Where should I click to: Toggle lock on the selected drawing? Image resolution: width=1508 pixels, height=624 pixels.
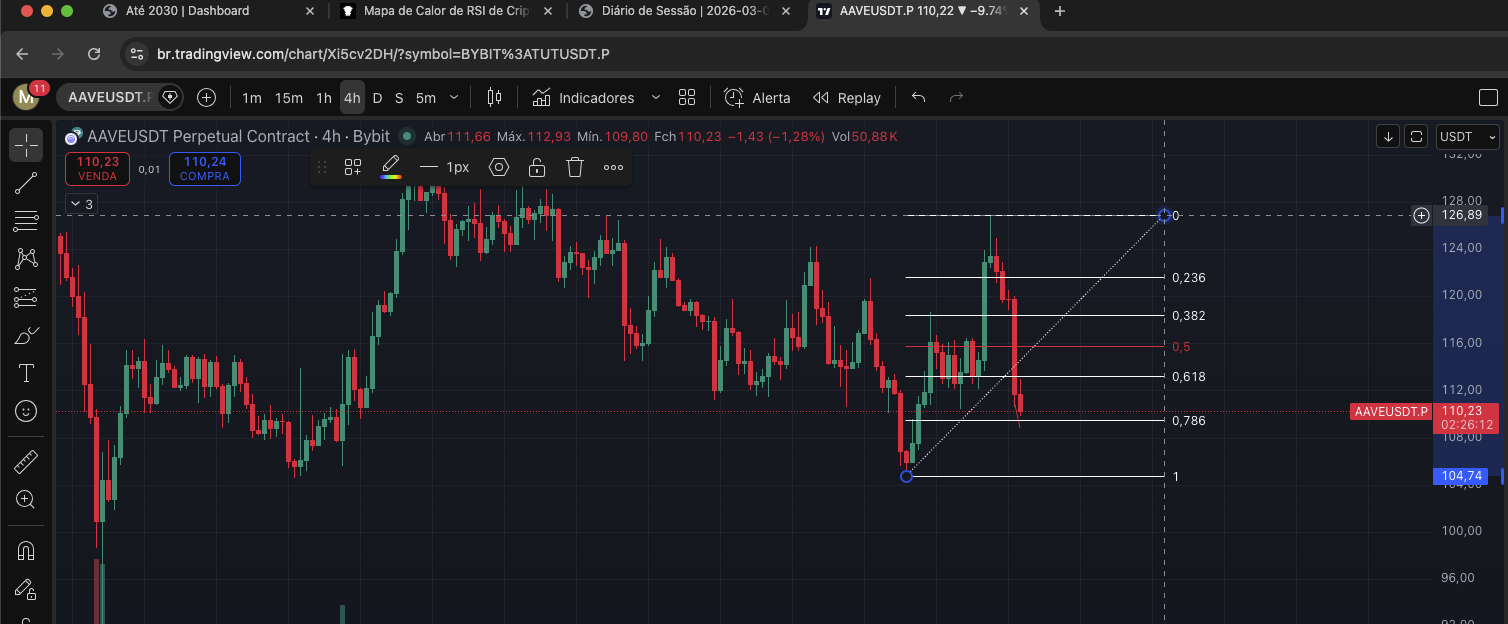537,167
